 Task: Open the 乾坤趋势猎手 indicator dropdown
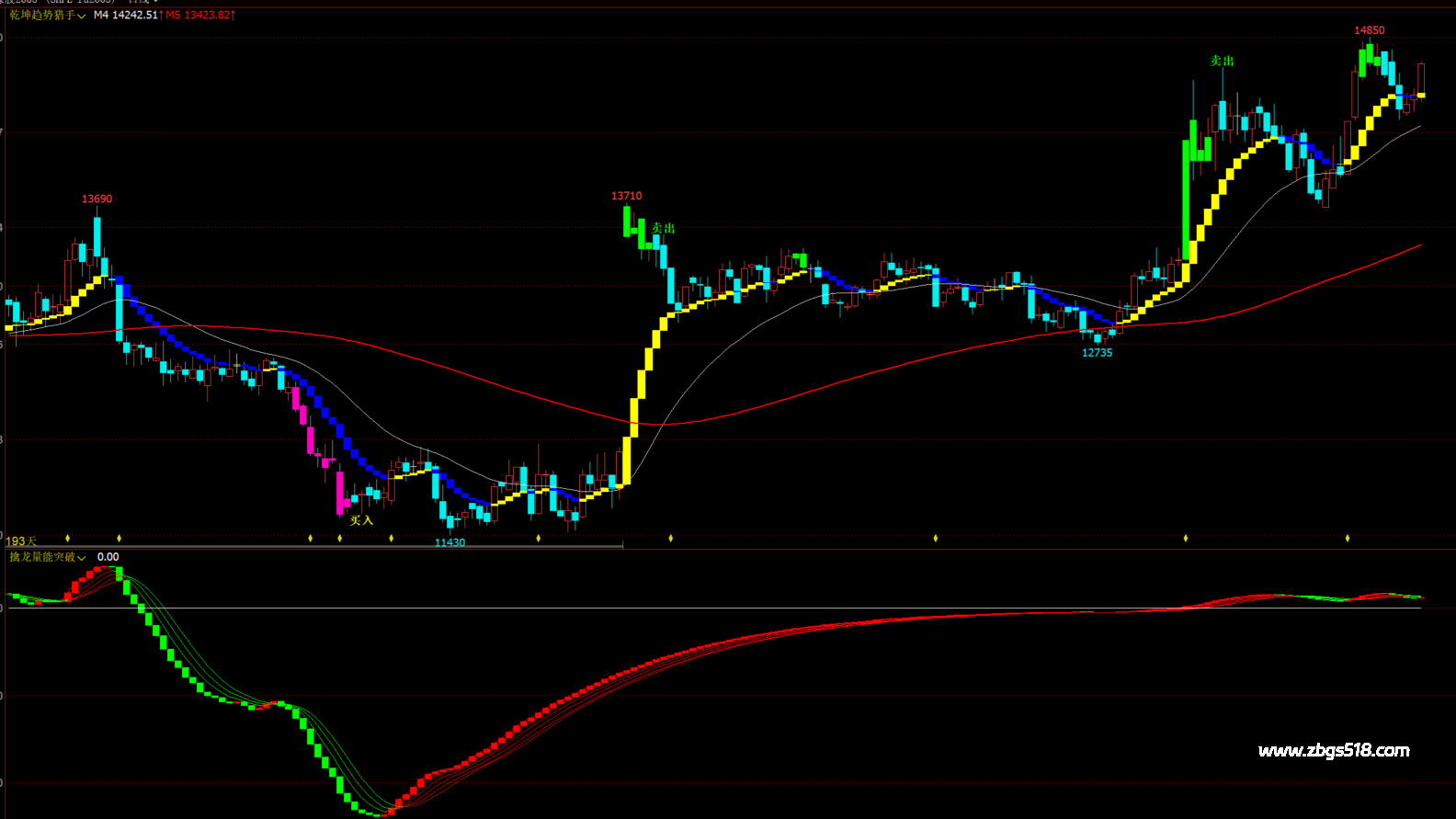point(48,16)
